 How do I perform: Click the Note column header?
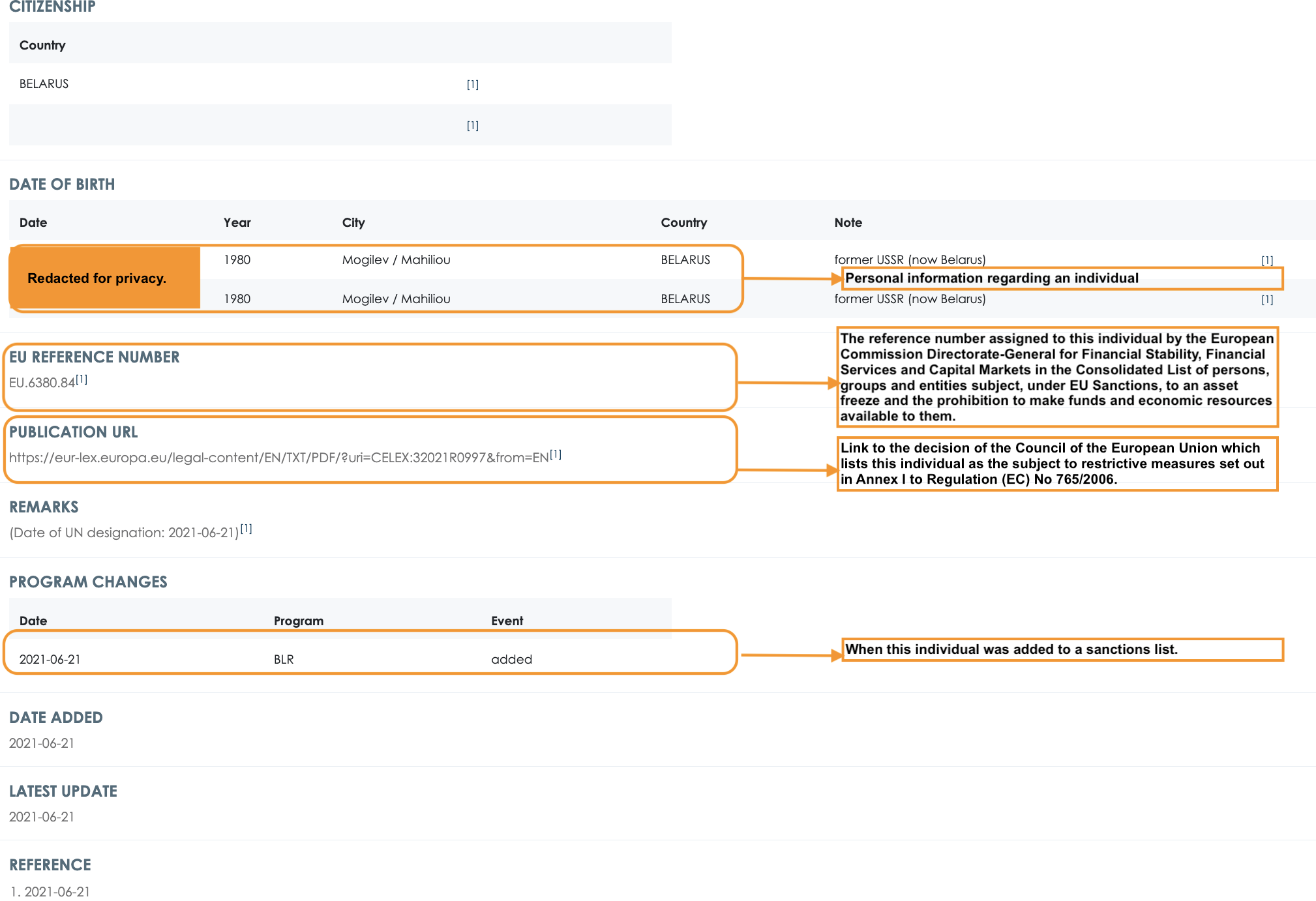coord(848,222)
